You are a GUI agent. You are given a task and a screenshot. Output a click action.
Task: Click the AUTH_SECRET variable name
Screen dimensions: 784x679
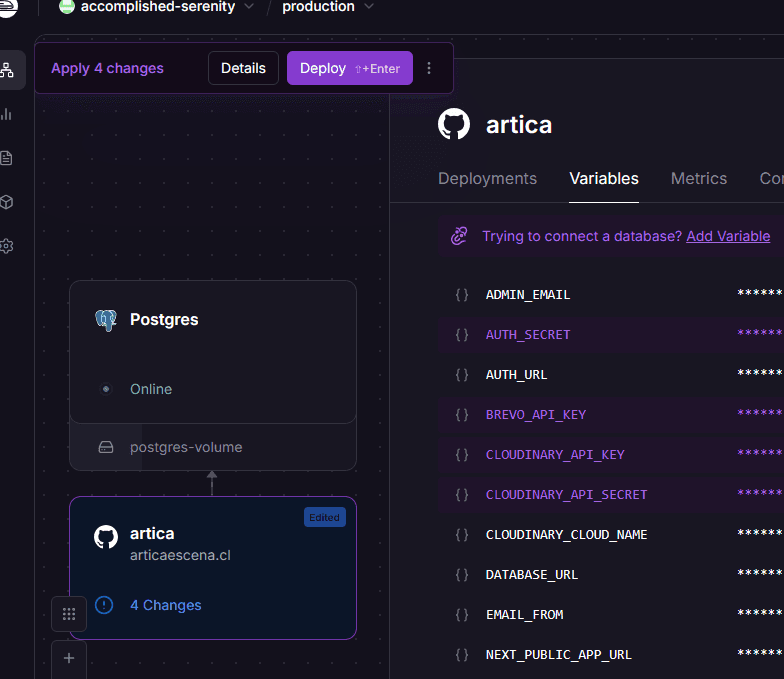pos(528,334)
